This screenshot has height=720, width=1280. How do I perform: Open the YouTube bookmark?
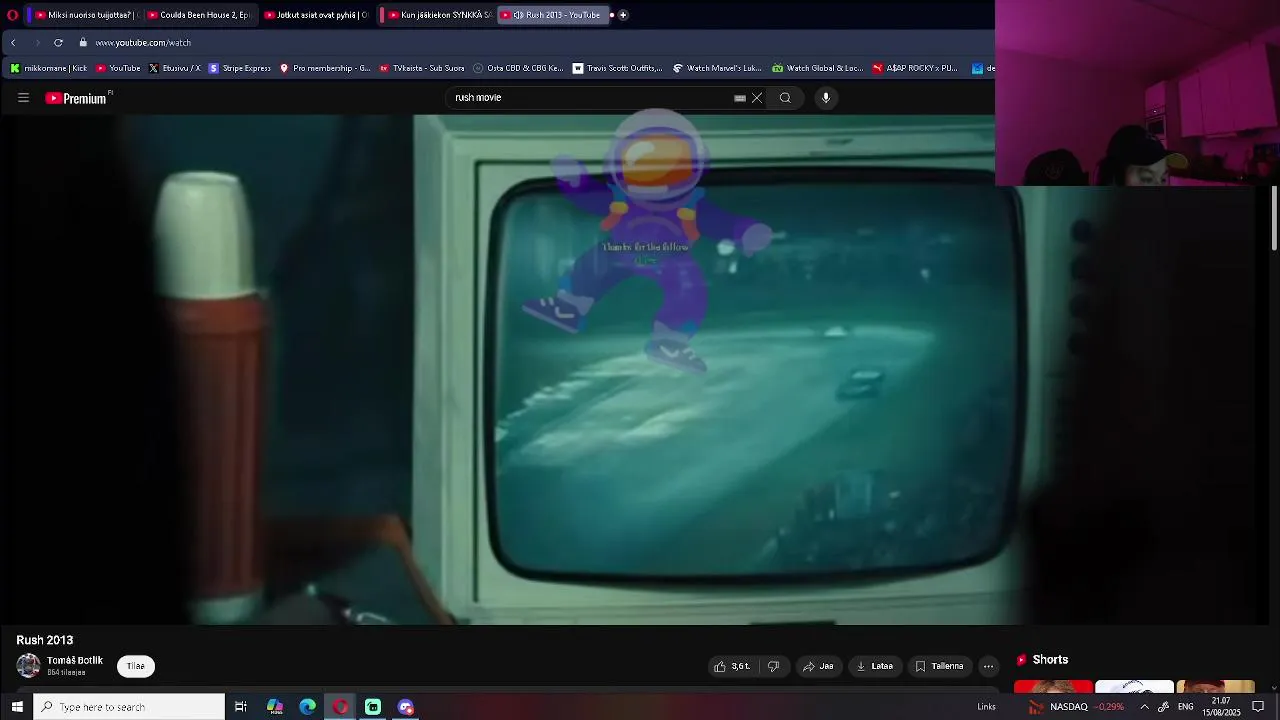pyautogui.click(x=118, y=68)
